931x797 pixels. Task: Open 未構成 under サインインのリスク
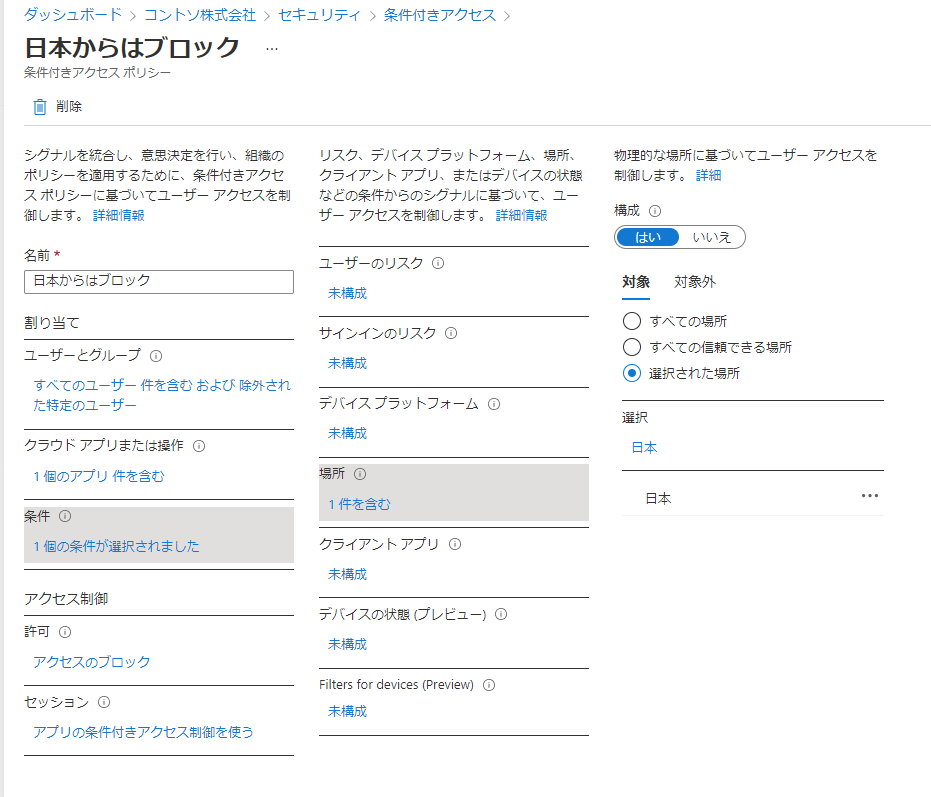[x=347, y=363]
